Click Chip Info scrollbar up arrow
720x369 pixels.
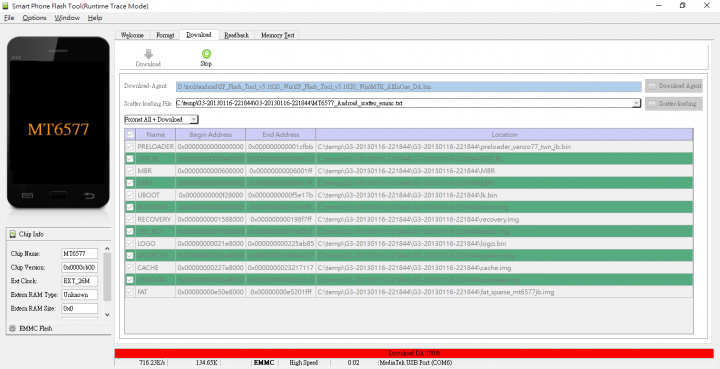[x=107, y=249]
